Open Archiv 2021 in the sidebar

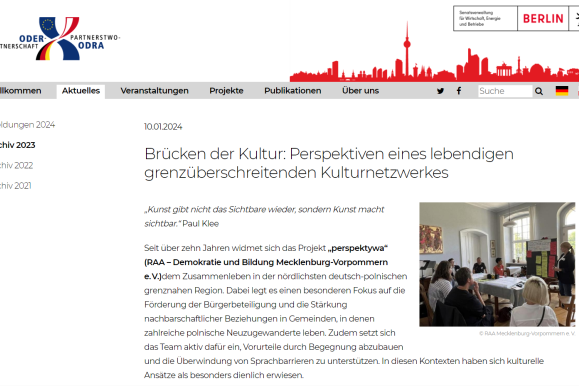16,186
